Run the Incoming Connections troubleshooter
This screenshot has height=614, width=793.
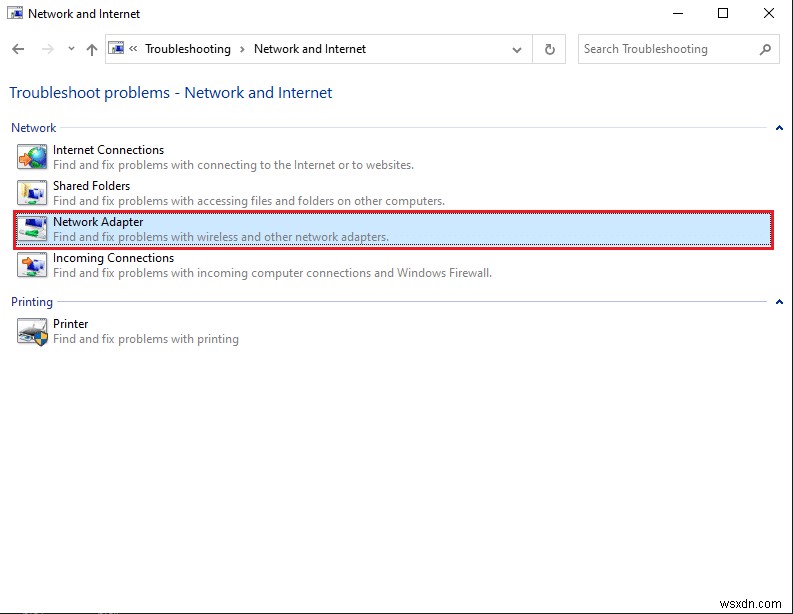[x=113, y=258]
